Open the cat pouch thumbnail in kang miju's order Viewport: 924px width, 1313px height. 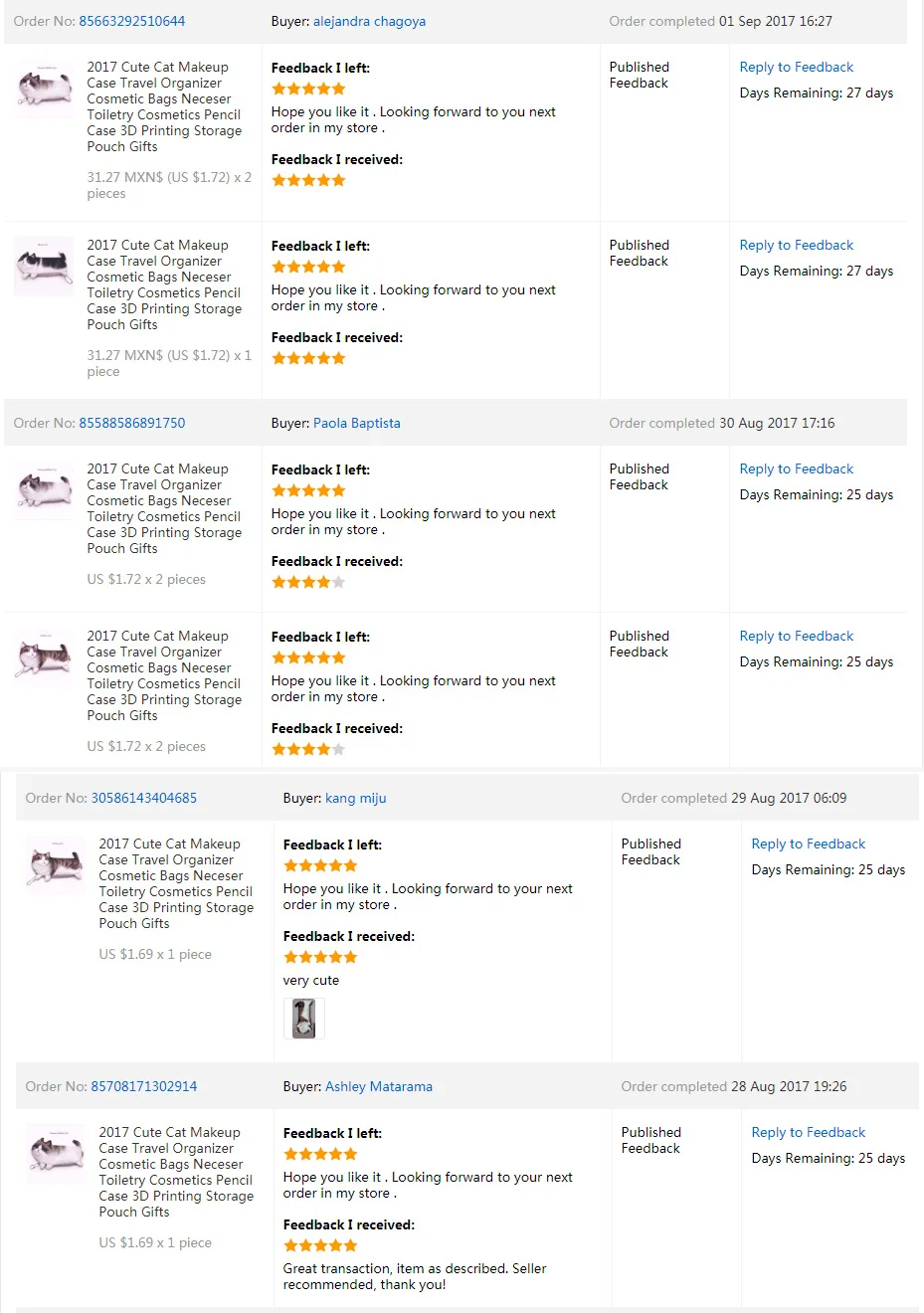click(x=56, y=864)
